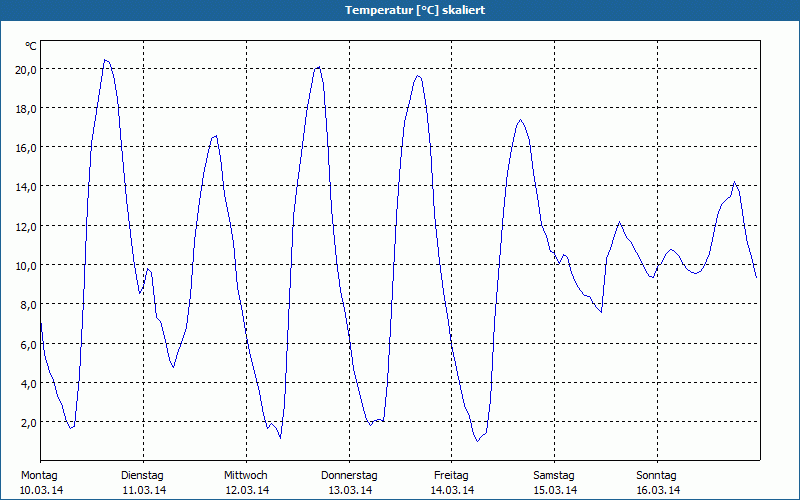This screenshot has width=800, height=500.
Task: Click Wednesday's temperature peak near 20 degrees
Action: coord(319,67)
